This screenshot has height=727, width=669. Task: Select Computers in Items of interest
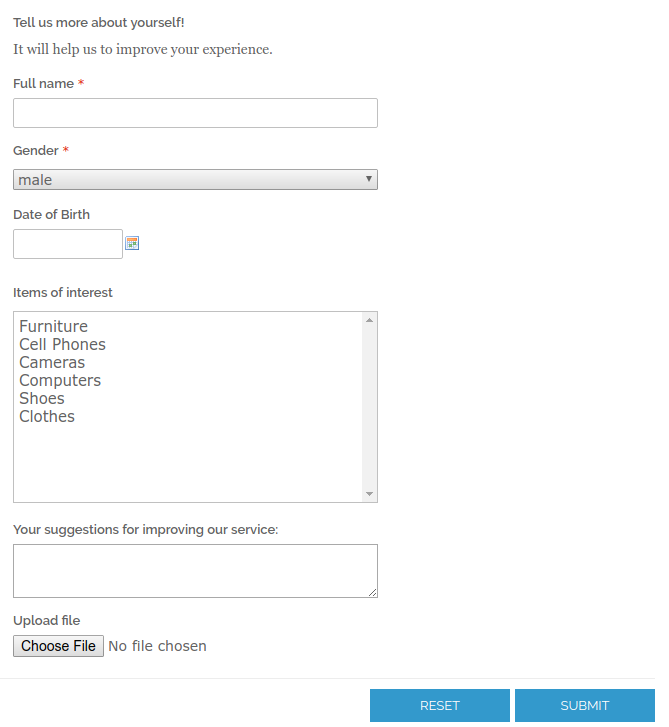[x=60, y=381]
